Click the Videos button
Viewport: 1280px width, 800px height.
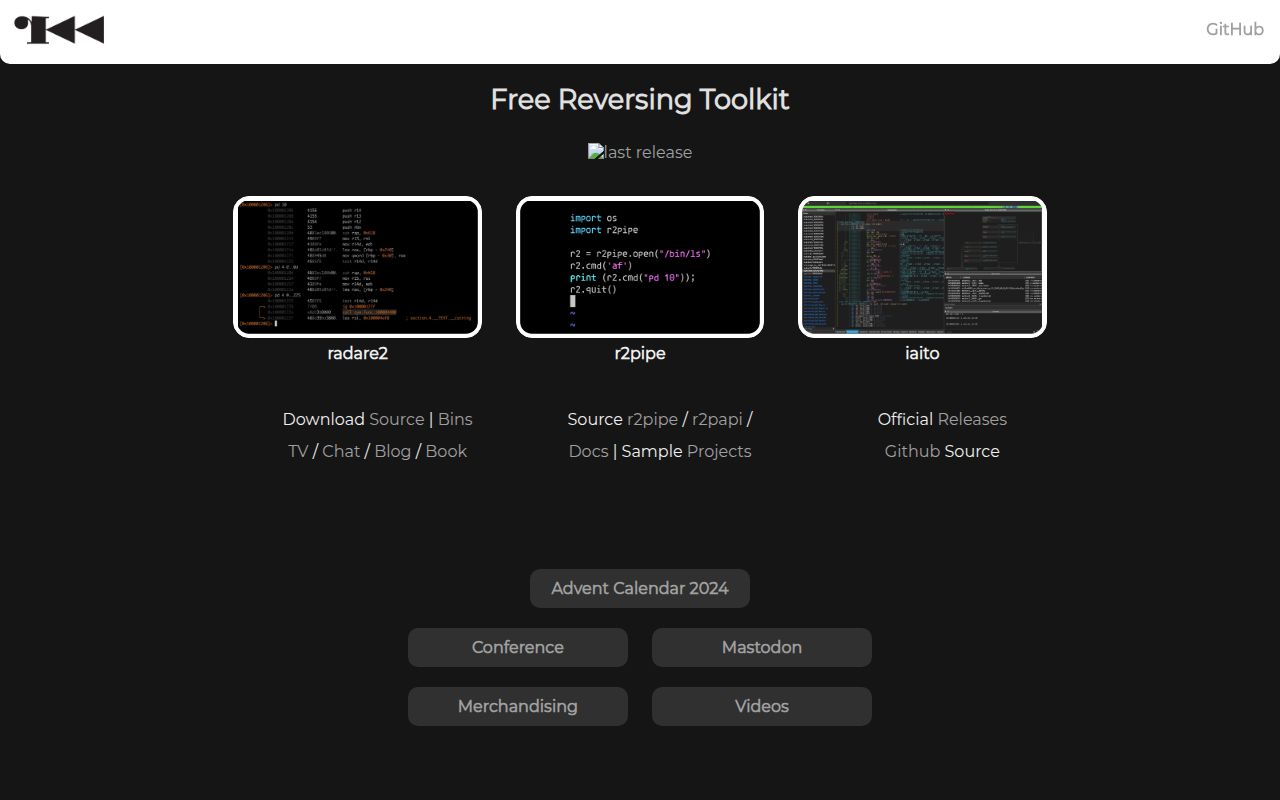point(762,706)
